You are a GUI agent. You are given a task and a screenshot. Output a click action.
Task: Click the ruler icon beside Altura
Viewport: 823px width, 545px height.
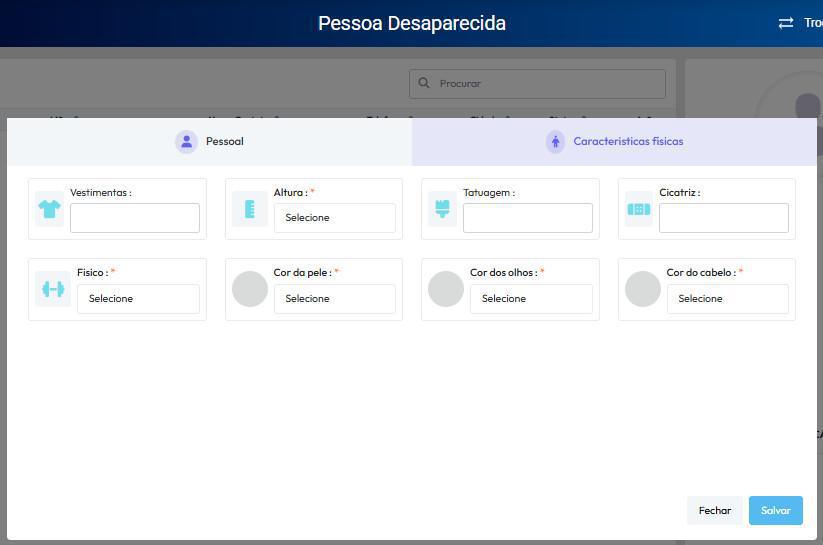click(x=250, y=209)
